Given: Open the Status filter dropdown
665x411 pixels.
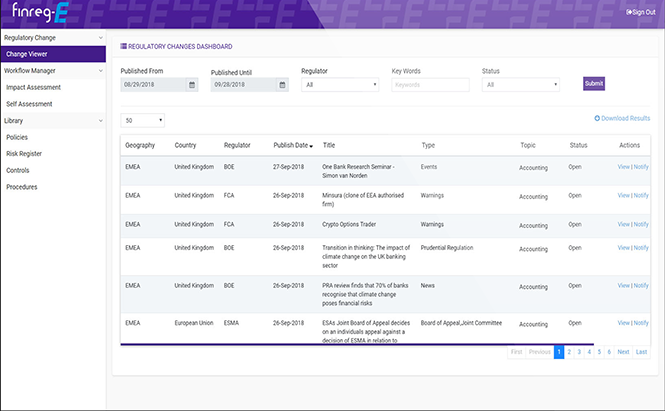Looking at the screenshot, I should (520, 85).
